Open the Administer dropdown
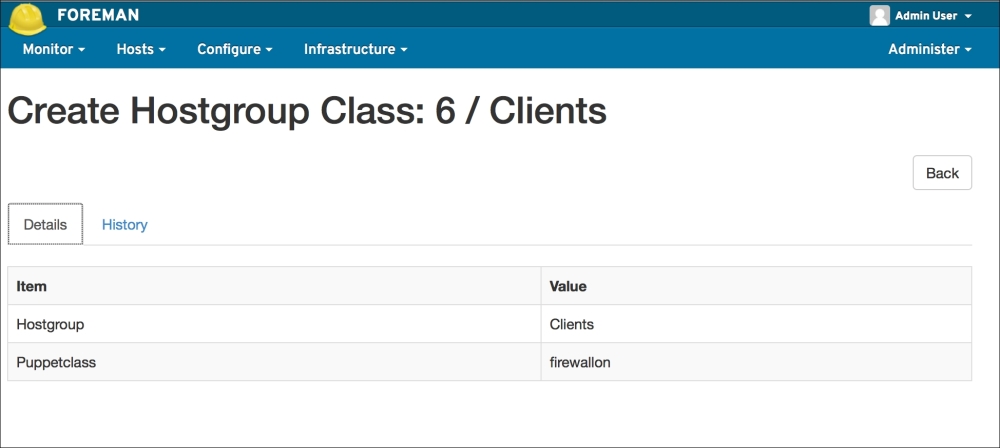The width and height of the screenshot is (1000, 448). [929, 49]
